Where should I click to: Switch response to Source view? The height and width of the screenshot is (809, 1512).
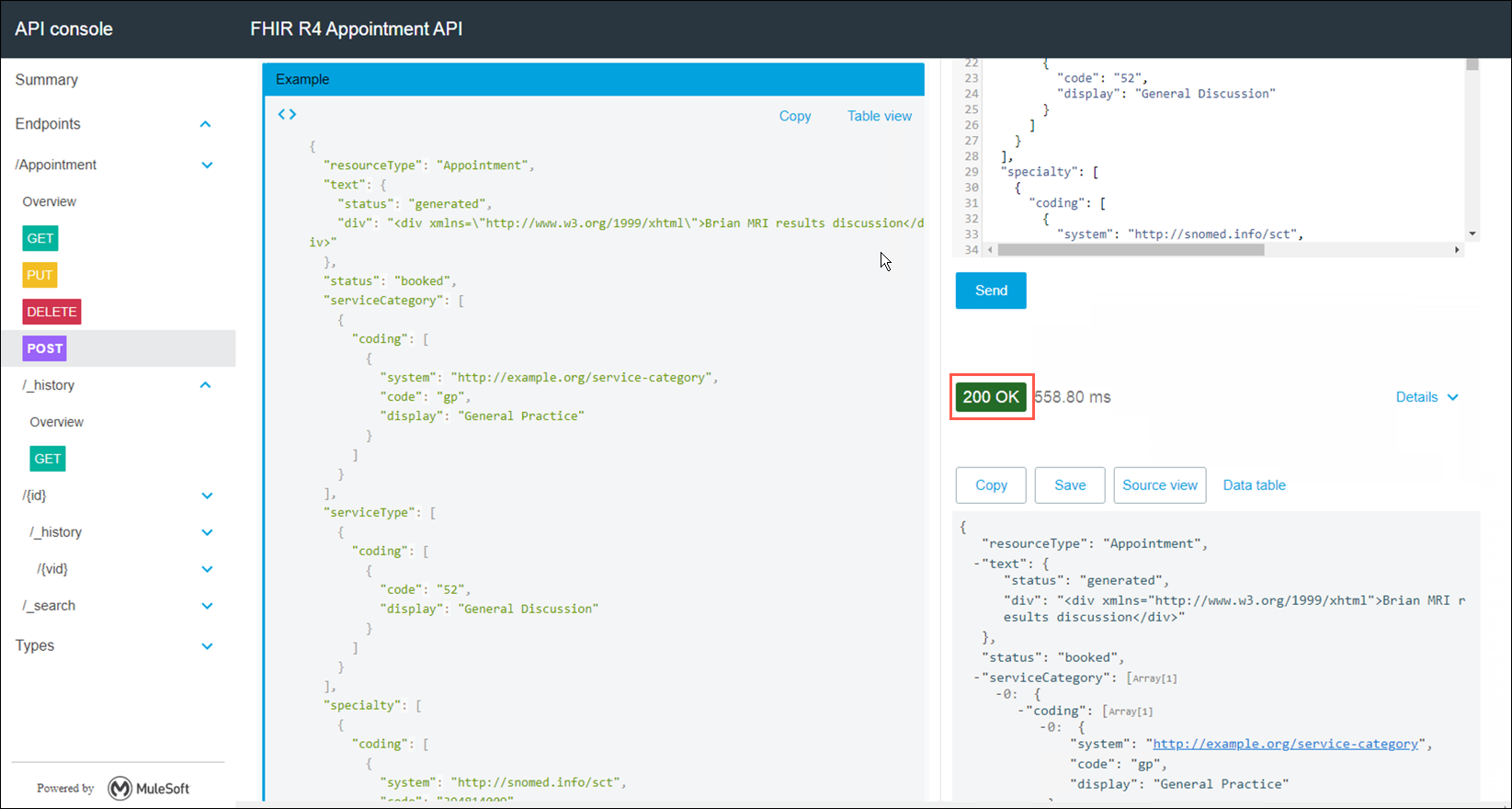(1160, 485)
